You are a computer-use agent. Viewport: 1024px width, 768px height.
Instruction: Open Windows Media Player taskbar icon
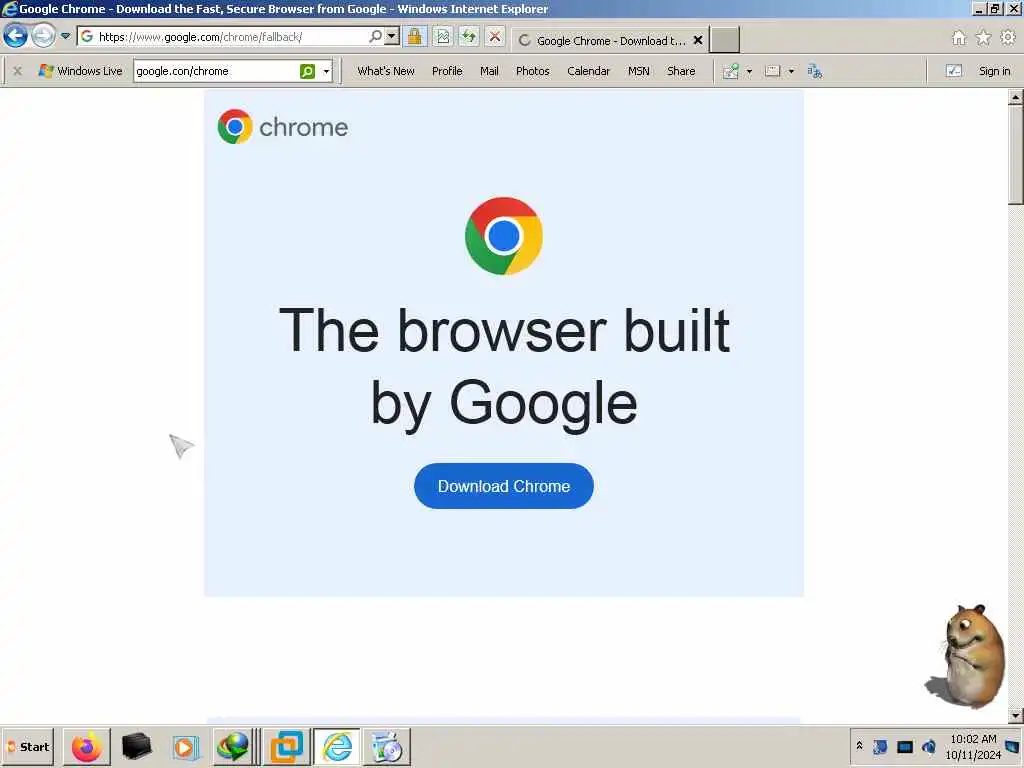pyautogui.click(x=185, y=747)
